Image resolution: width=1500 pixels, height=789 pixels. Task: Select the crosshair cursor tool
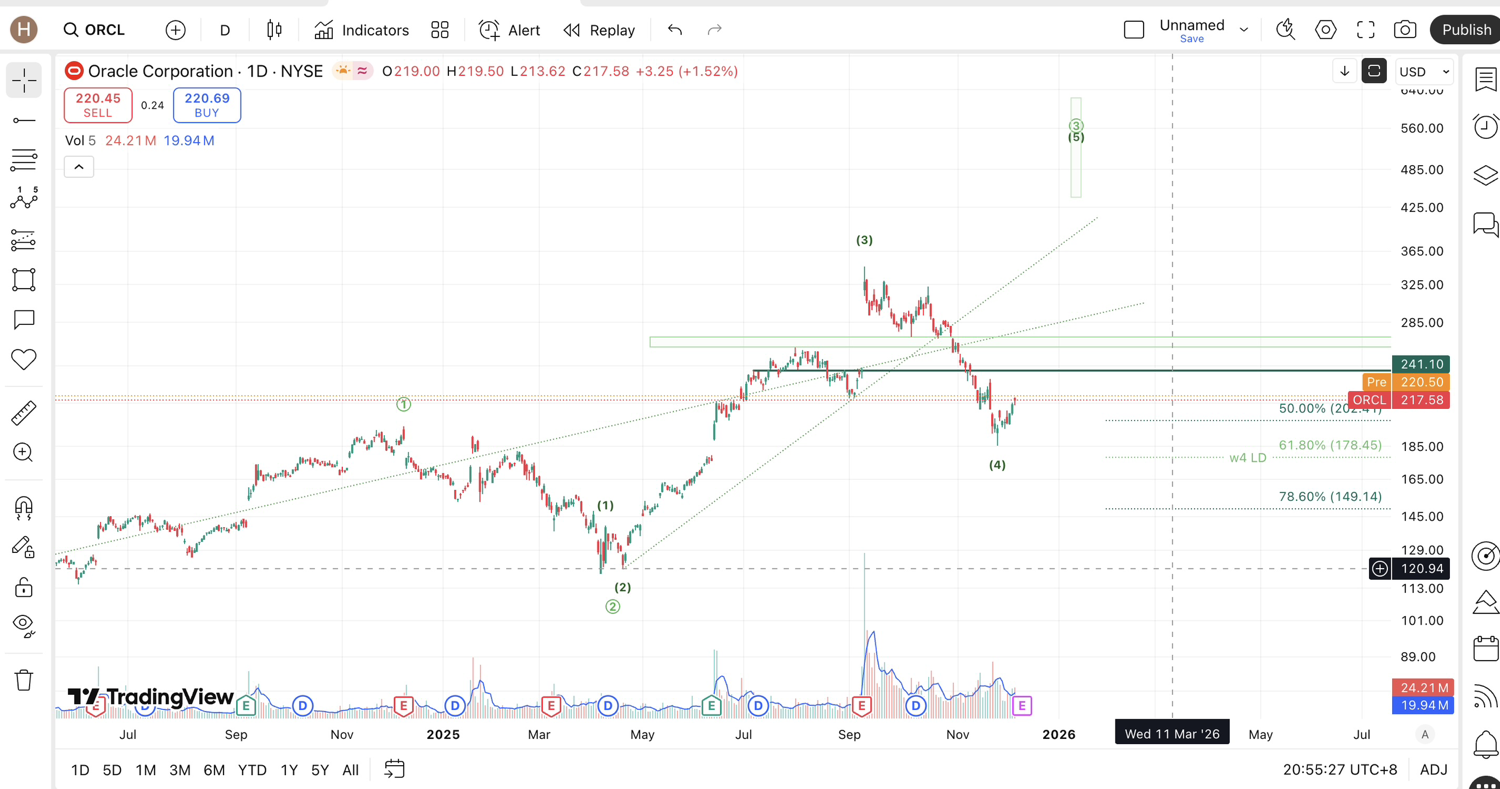[x=24, y=80]
